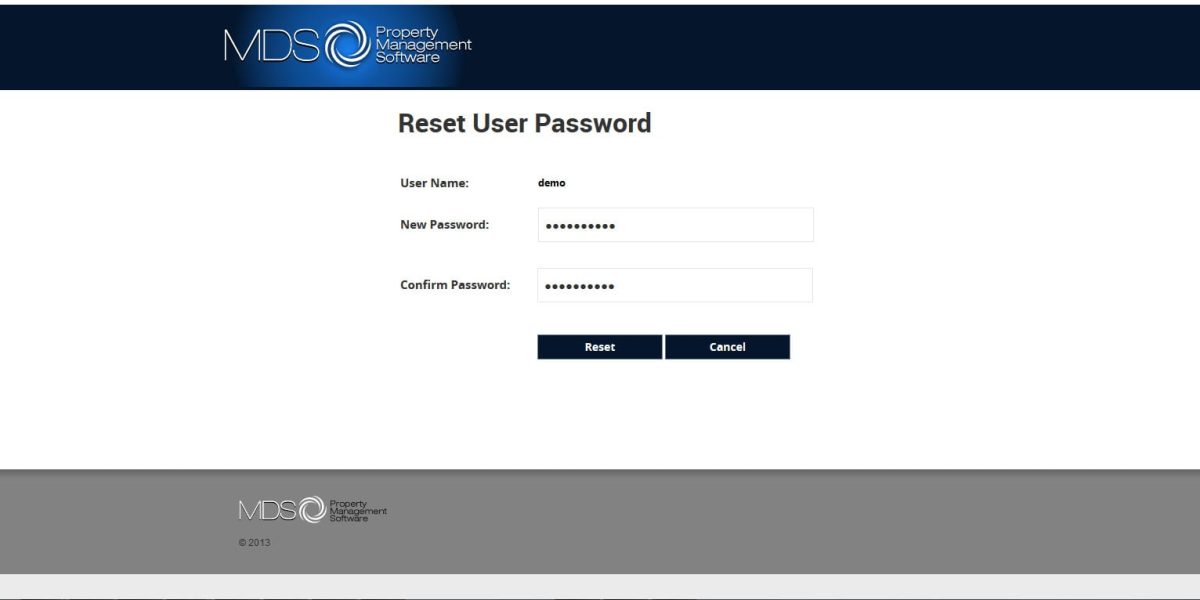Click inside the New Password input field

675,225
